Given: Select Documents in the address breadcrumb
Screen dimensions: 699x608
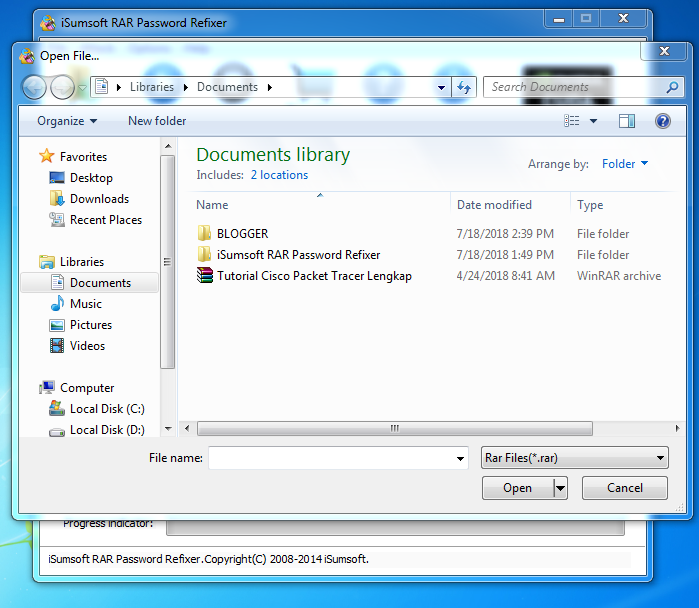Looking at the screenshot, I should pyautogui.click(x=227, y=87).
